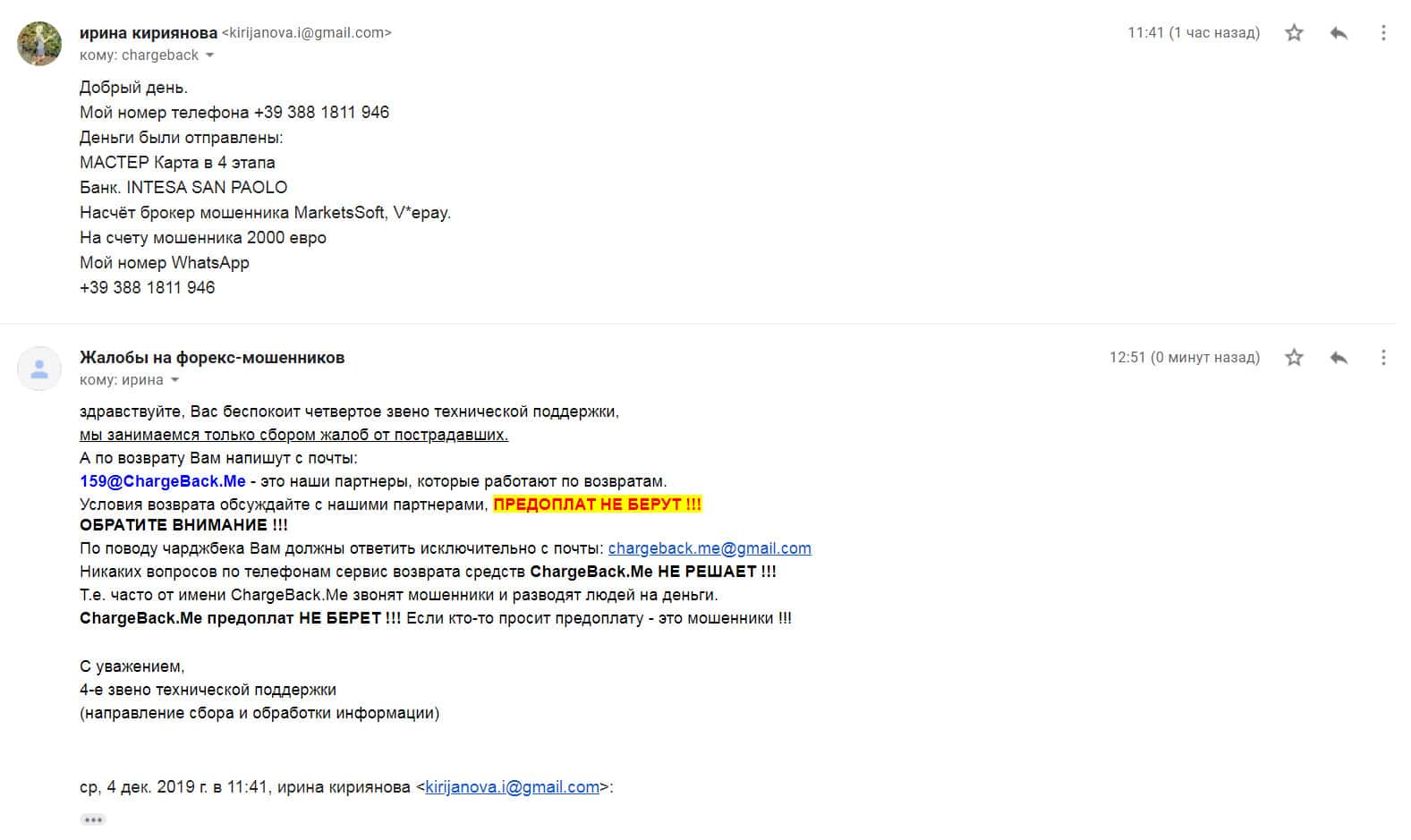Screen dimensions: 1411x840
Task: Expand recipient details for 'кому: chargeback'
Action: tap(209, 55)
